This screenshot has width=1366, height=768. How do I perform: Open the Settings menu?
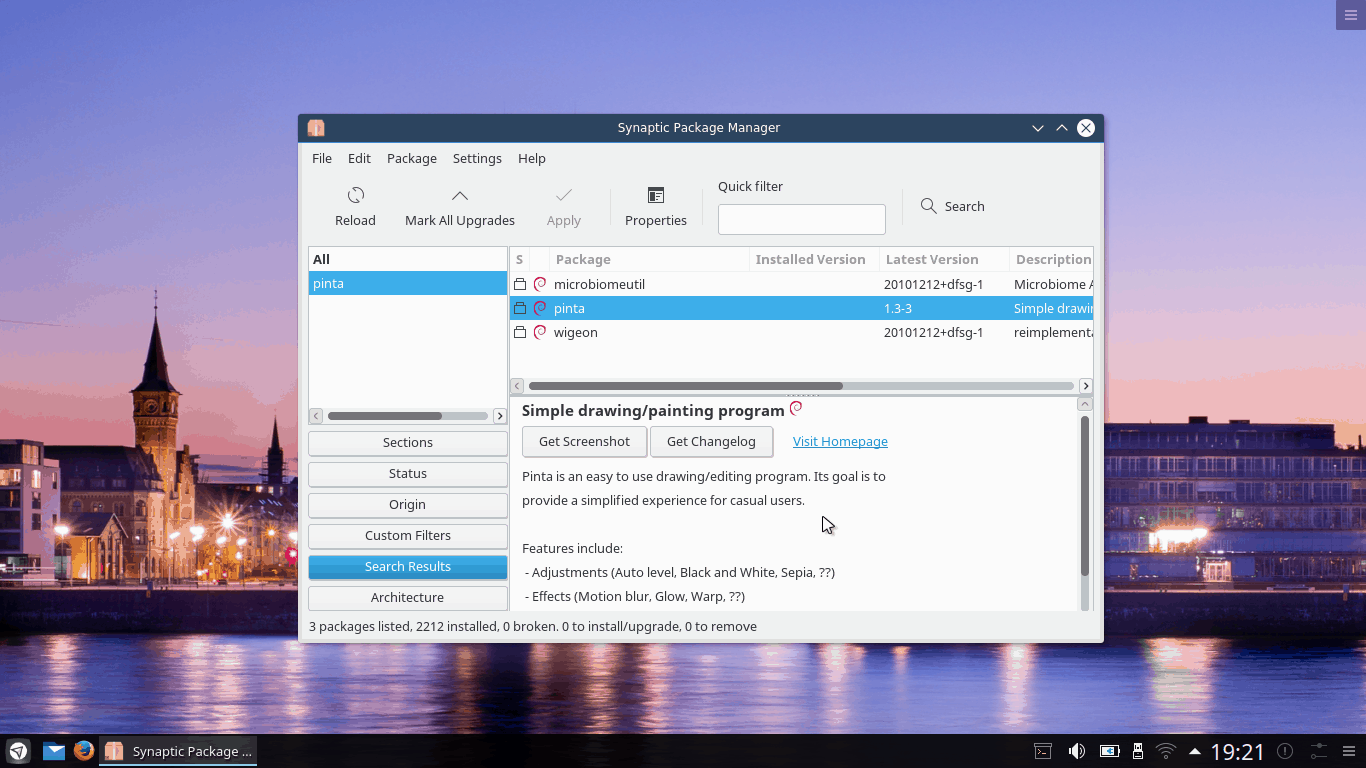pyautogui.click(x=477, y=158)
